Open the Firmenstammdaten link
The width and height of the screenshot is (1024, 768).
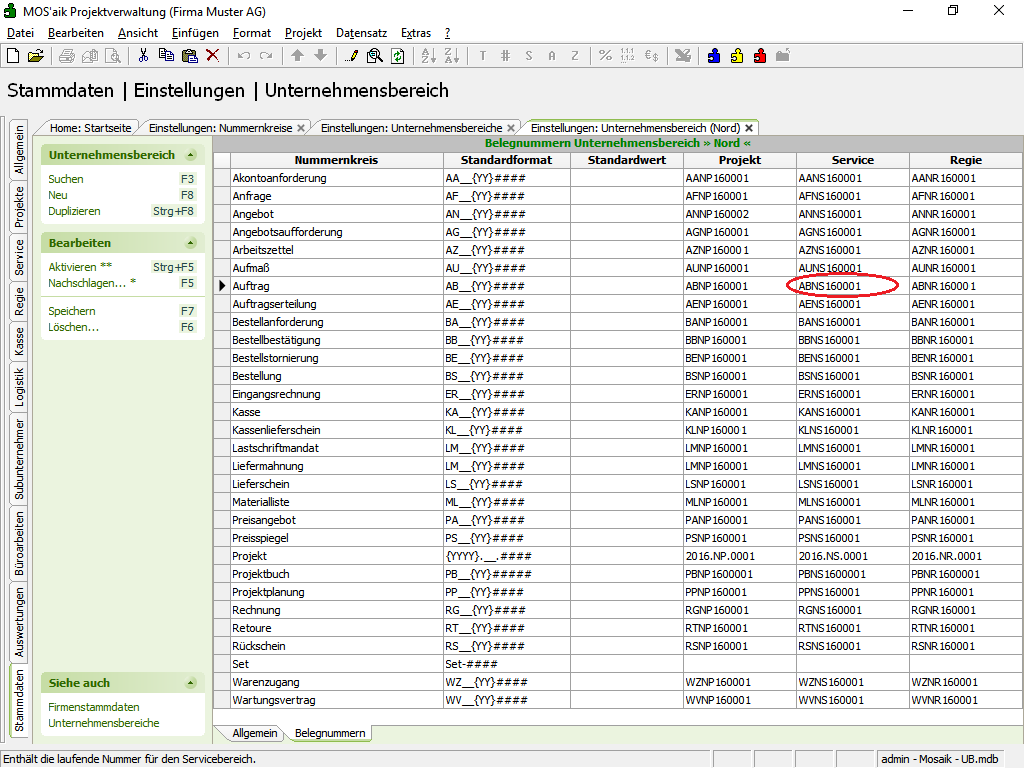94,707
